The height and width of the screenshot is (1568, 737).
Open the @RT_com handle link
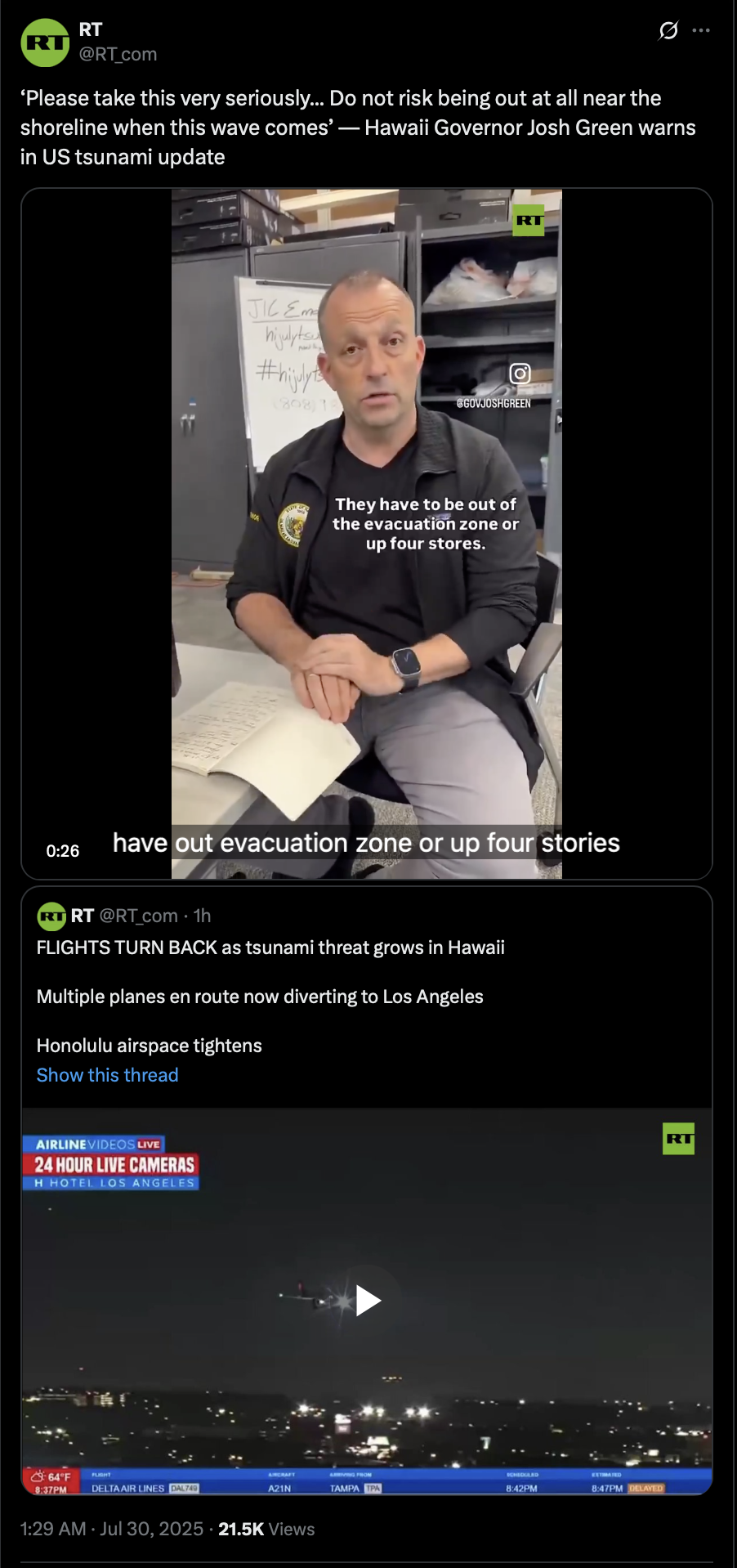[118, 54]
